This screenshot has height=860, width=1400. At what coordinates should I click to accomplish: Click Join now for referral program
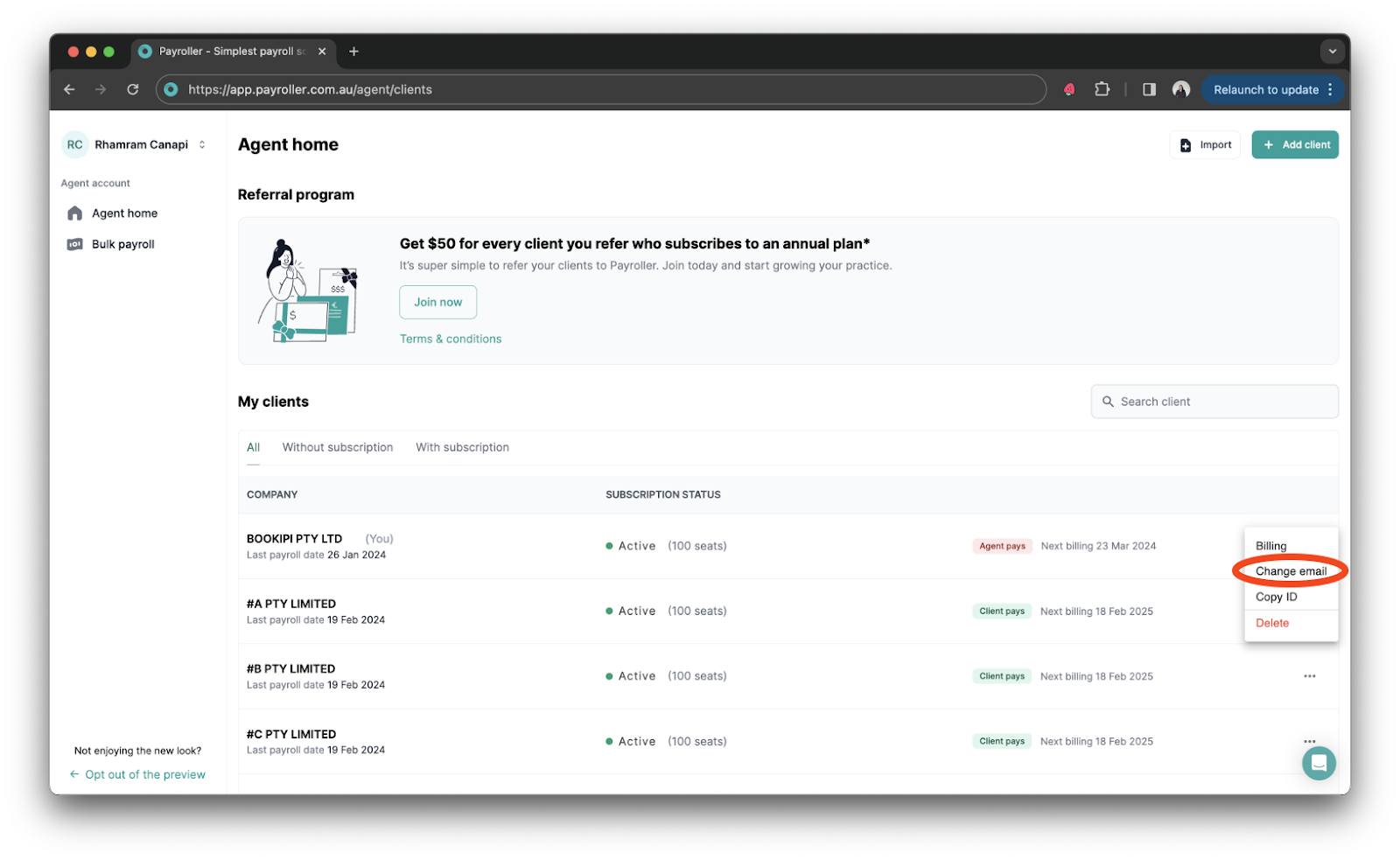point(438,302)
